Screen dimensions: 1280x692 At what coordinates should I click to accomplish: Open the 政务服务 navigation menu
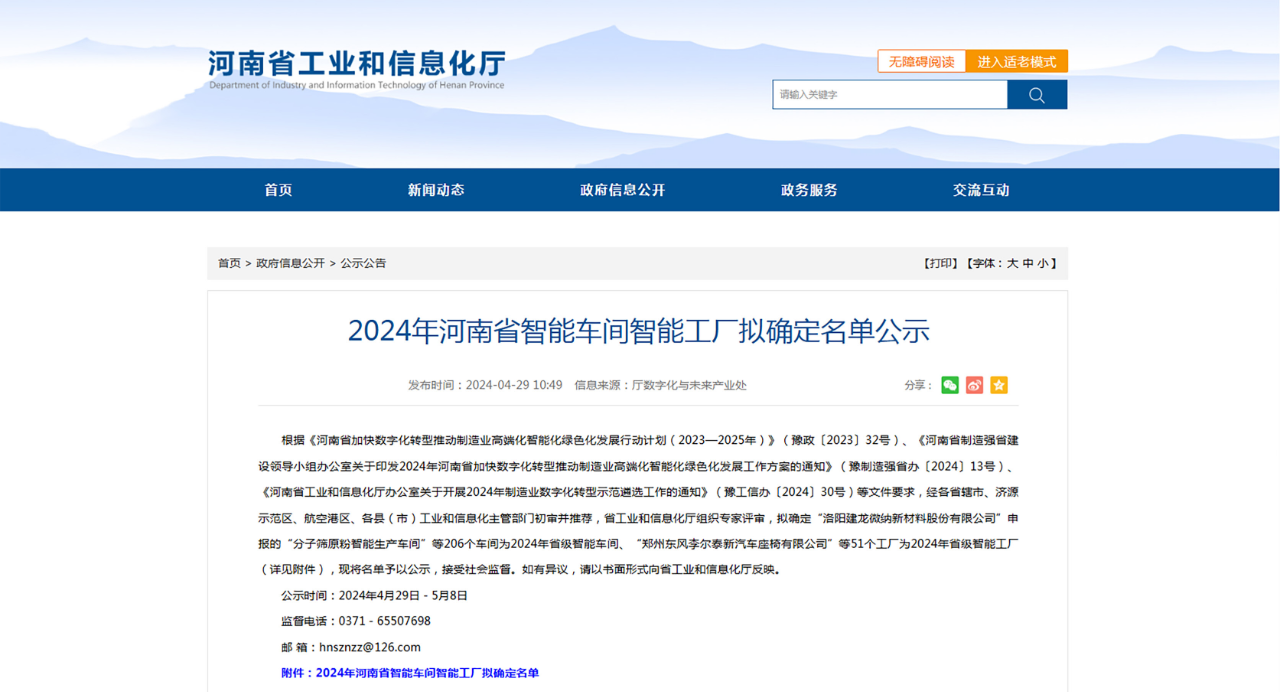click(x=809, y=190)
